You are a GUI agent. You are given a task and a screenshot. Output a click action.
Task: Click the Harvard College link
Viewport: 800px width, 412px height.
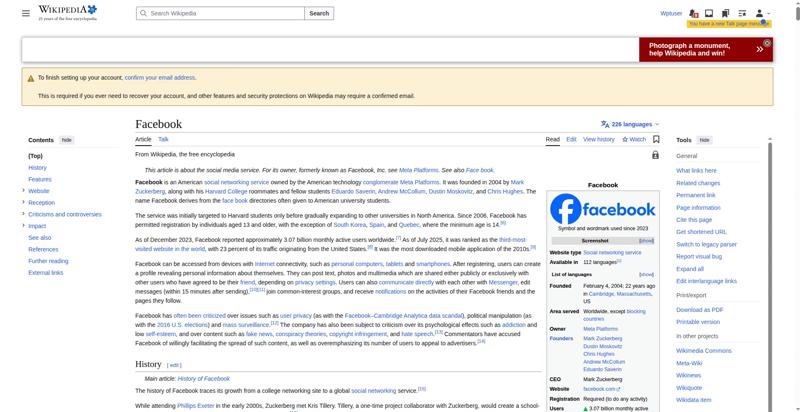tap(226, 192)
